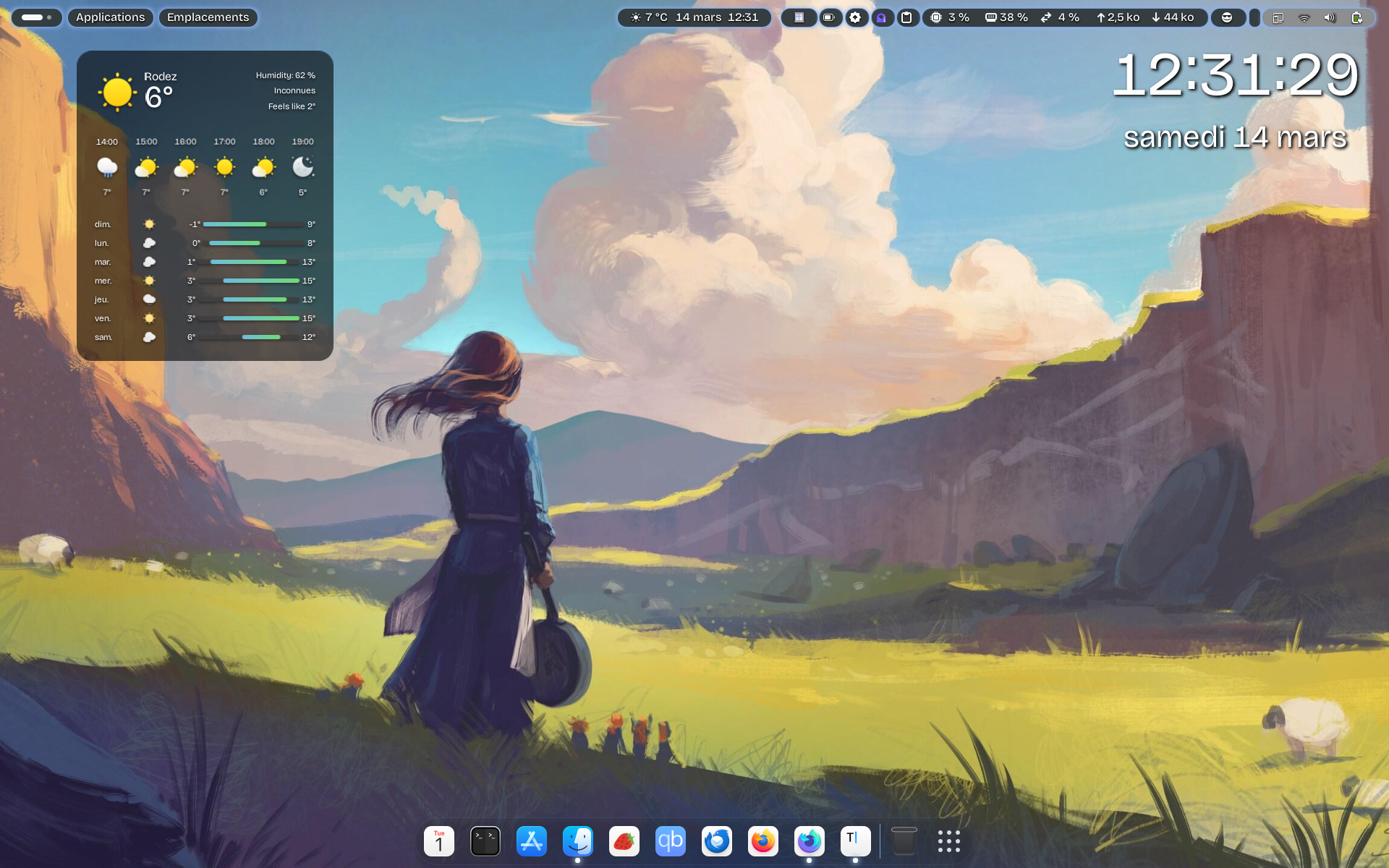Viewport: 1389px width, 868px height.
Task: Open the text editor dock icon
Action: click(855, 841)
